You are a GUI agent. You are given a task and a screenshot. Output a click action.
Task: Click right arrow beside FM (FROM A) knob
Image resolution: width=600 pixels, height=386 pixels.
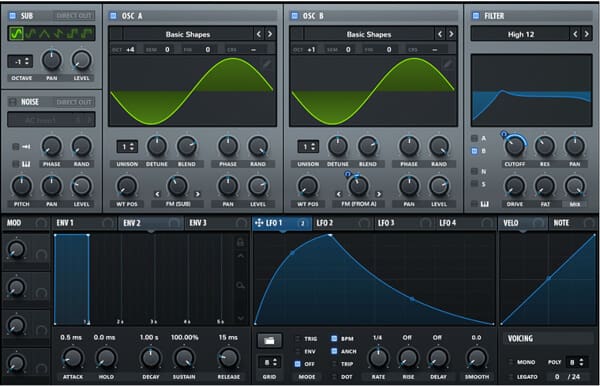pos(379,194)
